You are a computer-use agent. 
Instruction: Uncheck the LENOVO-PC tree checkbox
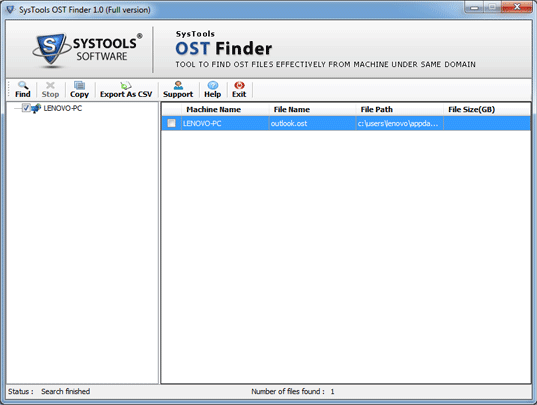click(x=26, y=108)
